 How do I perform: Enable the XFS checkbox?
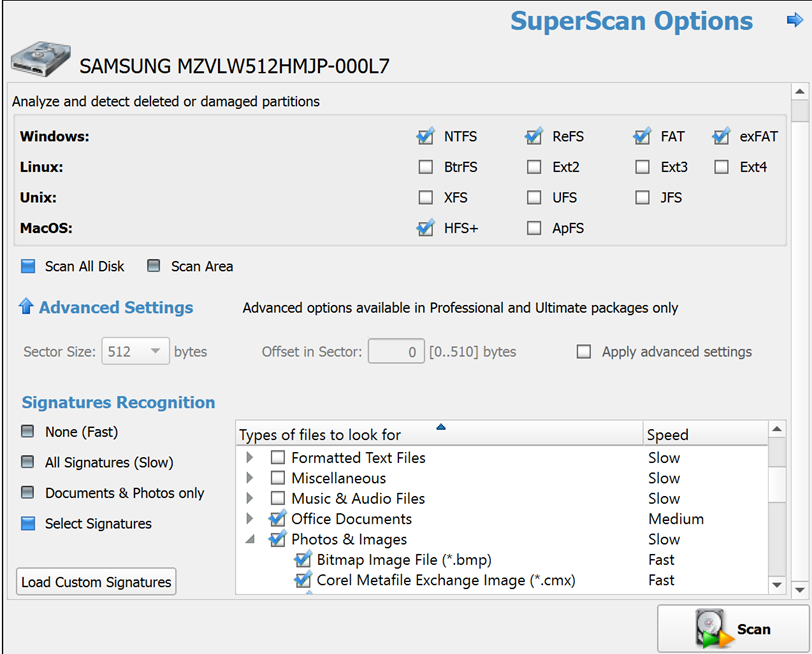[426, 197]
